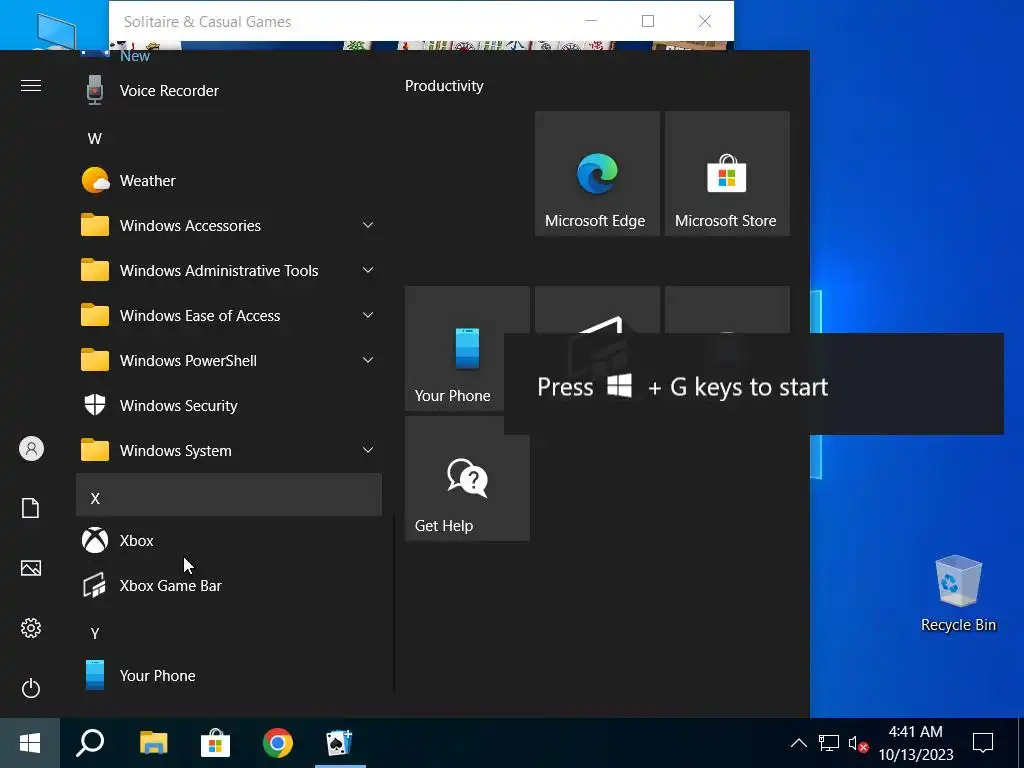
Task: Click the app list scrollbar
Action: (394, 601)
